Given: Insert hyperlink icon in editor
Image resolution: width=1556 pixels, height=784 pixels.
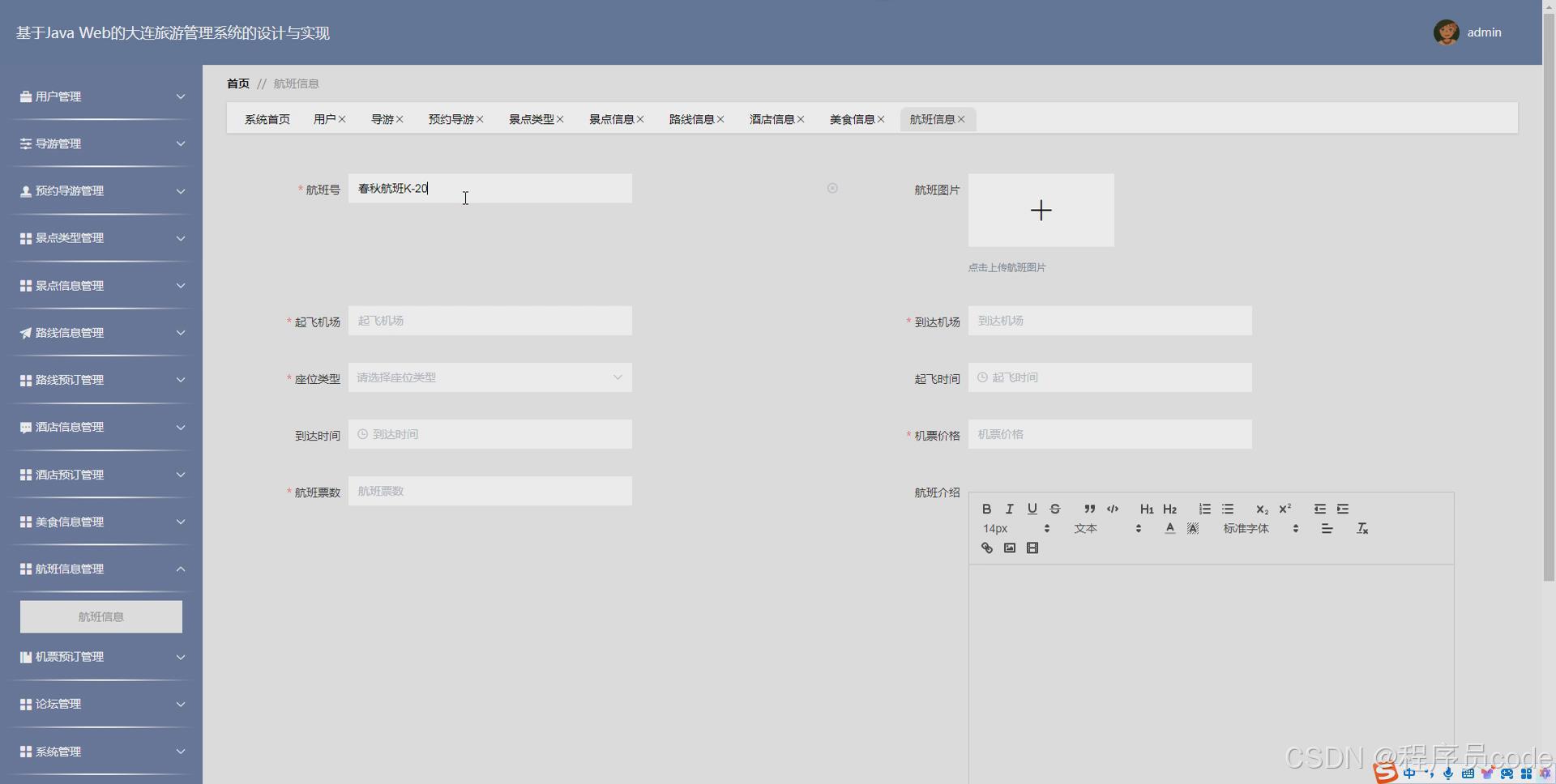Looking at the screenshot, I should pyautogui.click(x=986, y=548).
